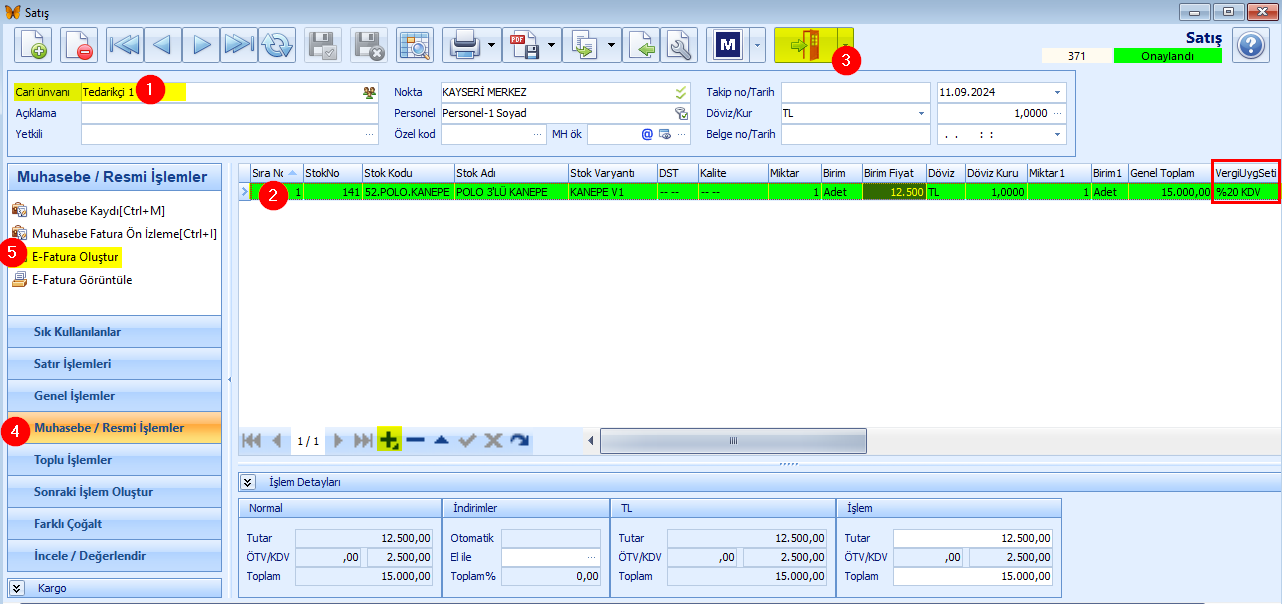Go to the previous record in top toolbar
Viewport: 1282px width, 604px height.
162,45
